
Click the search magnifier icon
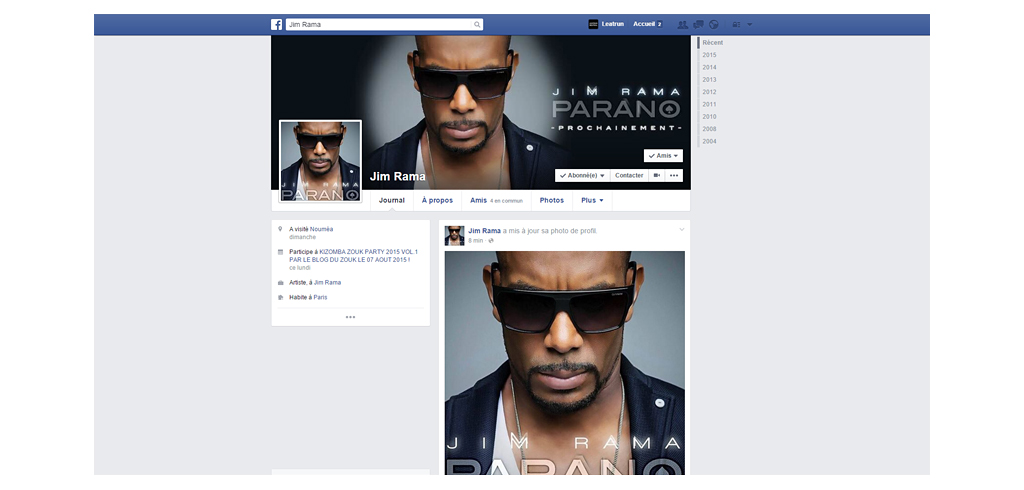pos(477,24)
